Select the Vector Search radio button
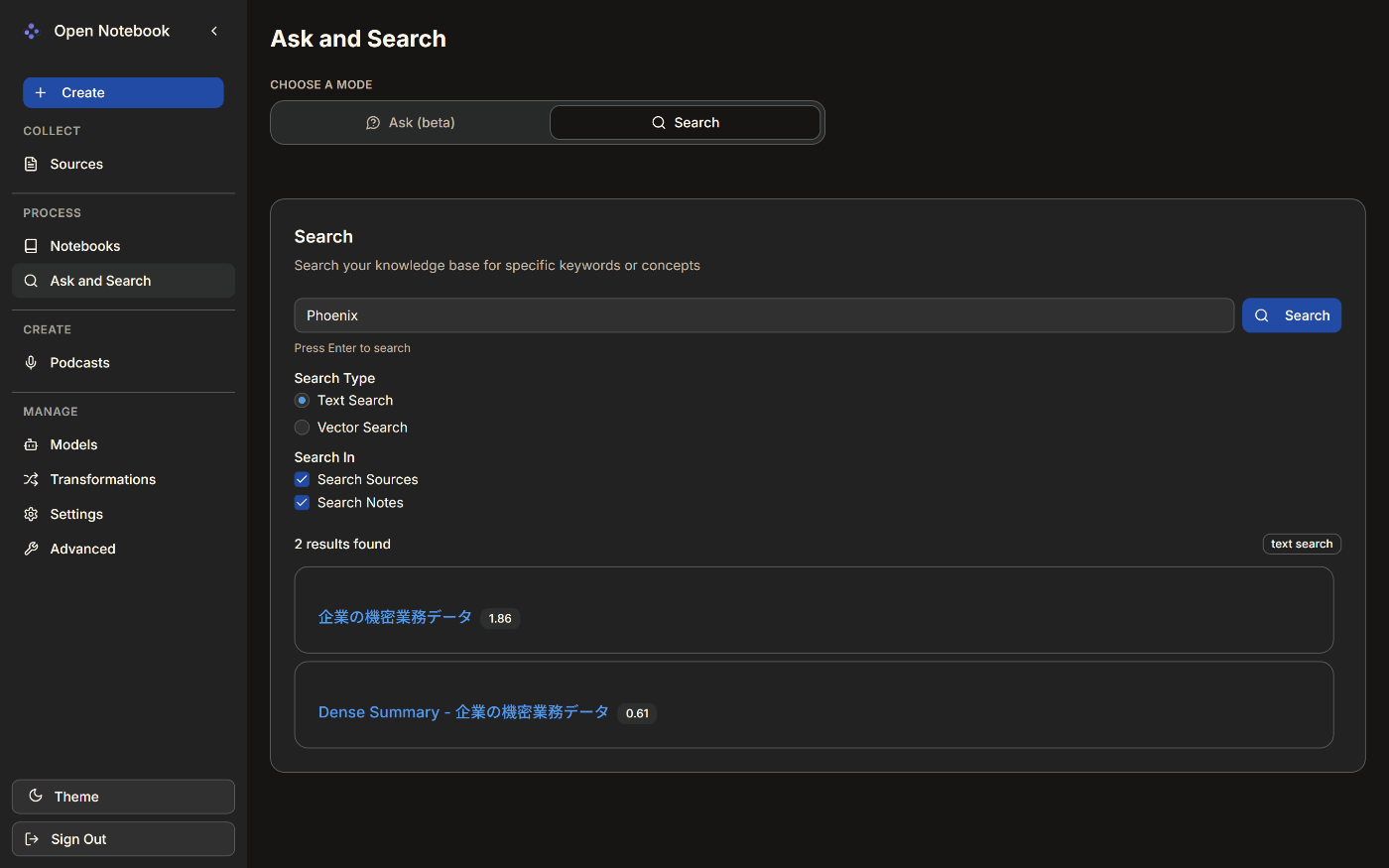The width and height of the screenshot is (1389, 868). 303,428
